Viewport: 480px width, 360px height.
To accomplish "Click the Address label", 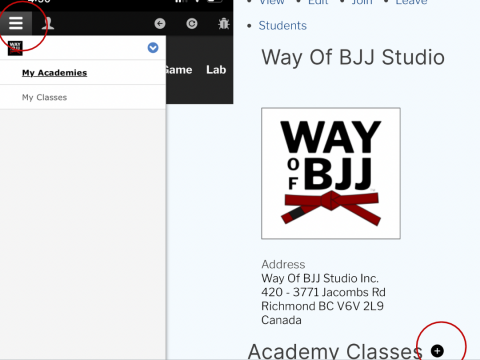I will click(283, 264).
